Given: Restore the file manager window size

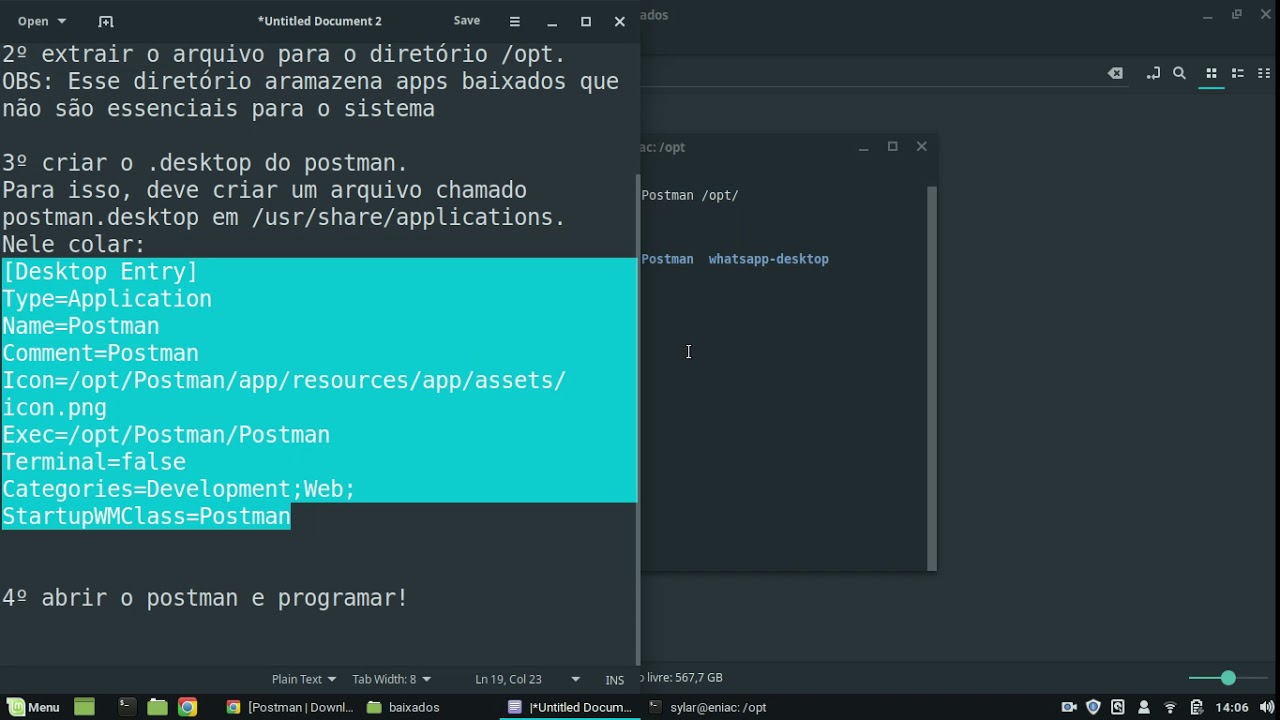Looking at the screenshot, I should [1237, 15].
